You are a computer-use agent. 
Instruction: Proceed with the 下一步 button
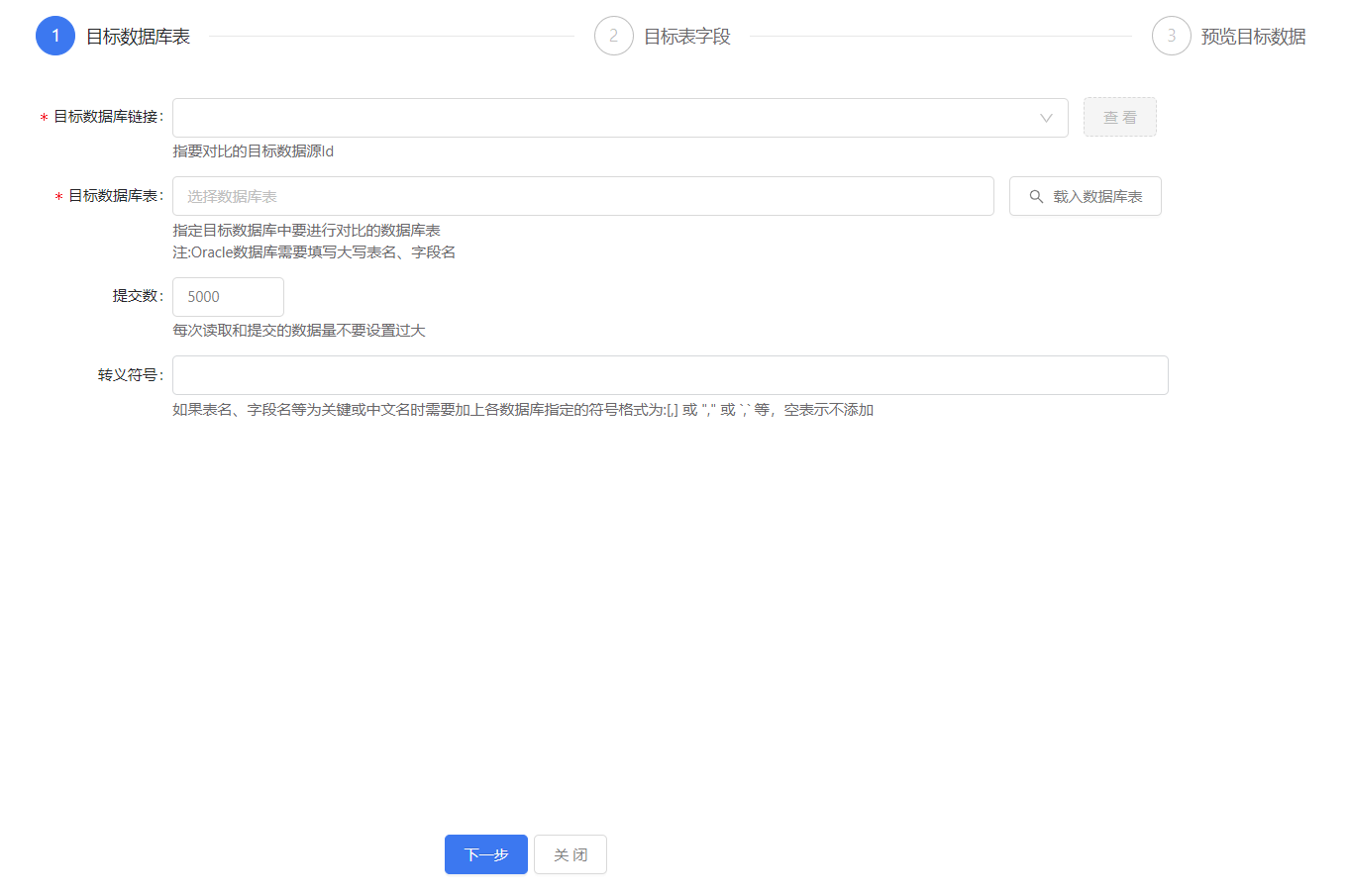click(485, 854)
